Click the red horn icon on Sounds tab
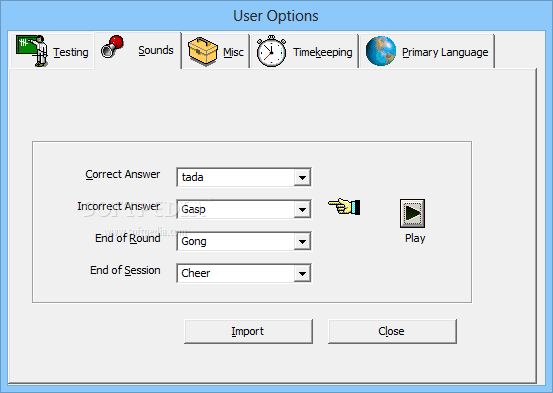The width and height of the screenshot is (553, 393). pos(112,46)
